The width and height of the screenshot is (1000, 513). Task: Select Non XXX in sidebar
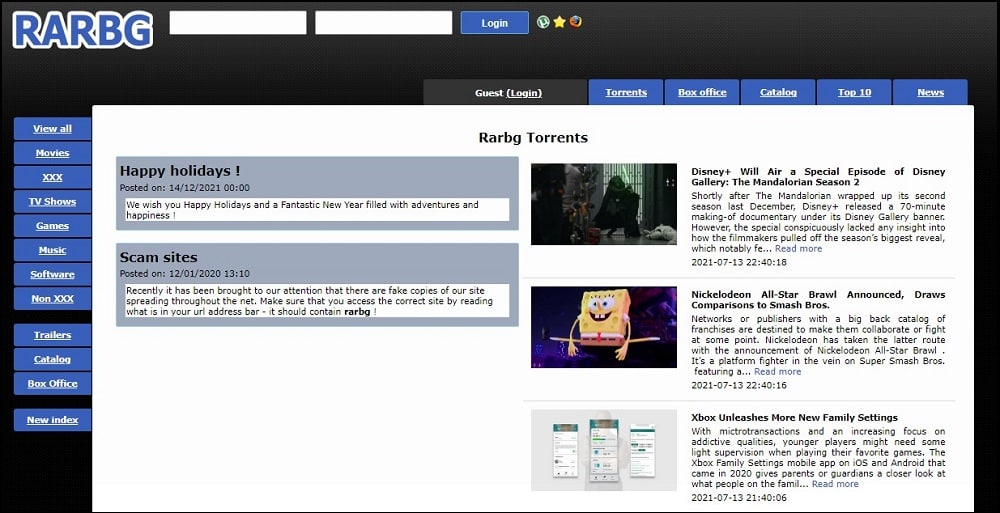coord(52,299)
